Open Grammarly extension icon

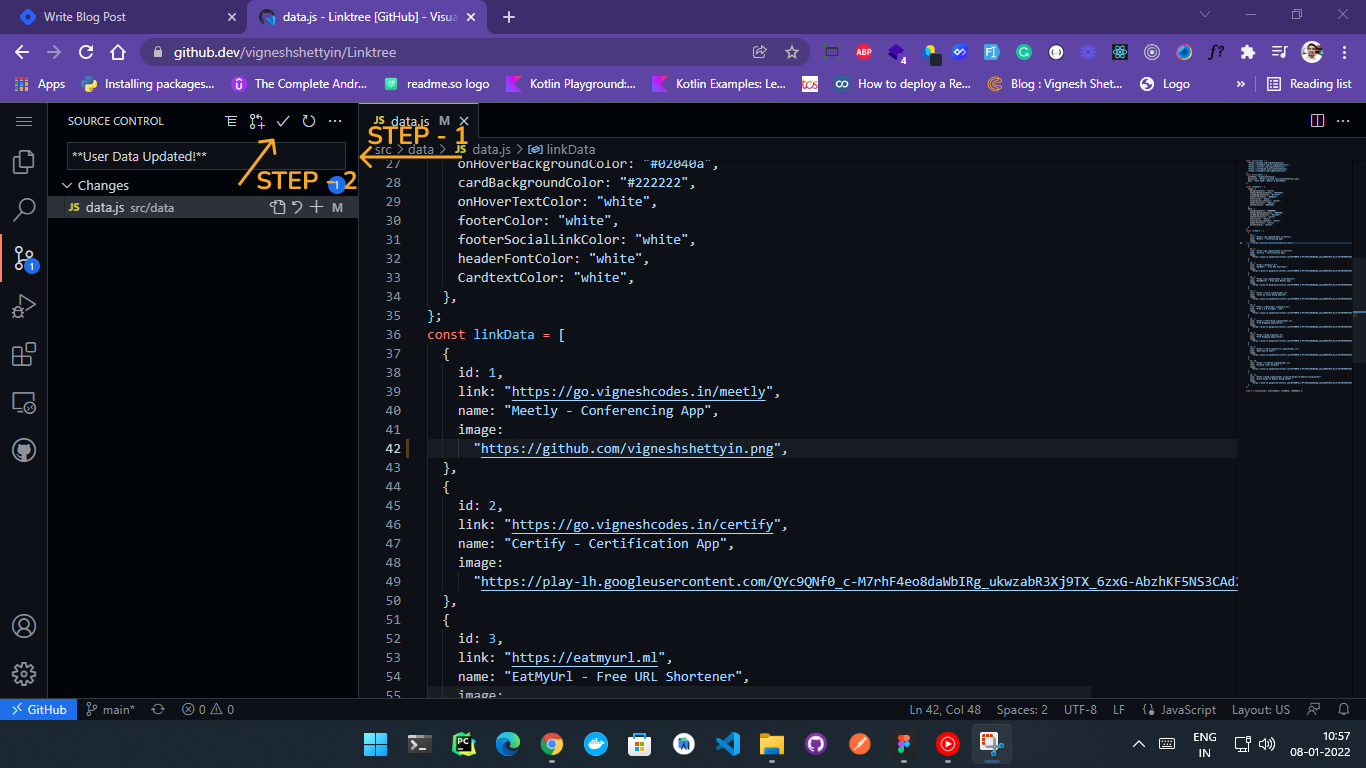click(1024, 52)
